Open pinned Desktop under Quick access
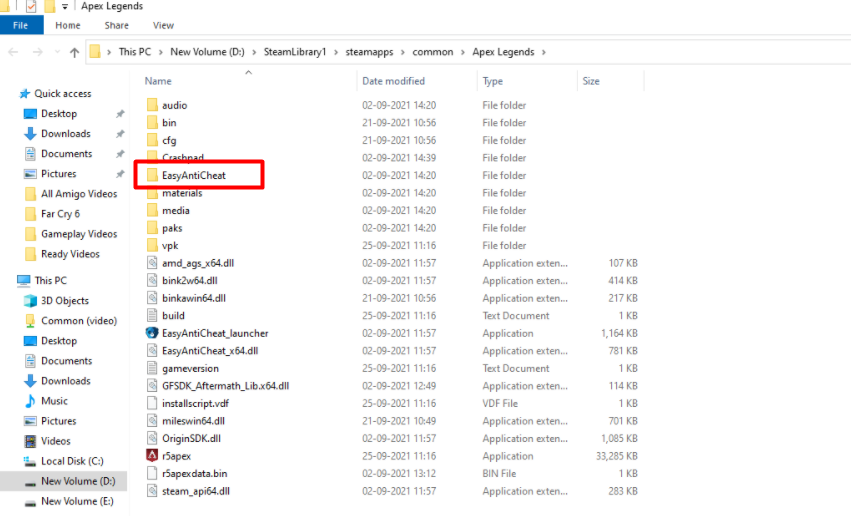The height and width of the screenshot is (516, 851). pyautogui.click(x=59, y=113)
